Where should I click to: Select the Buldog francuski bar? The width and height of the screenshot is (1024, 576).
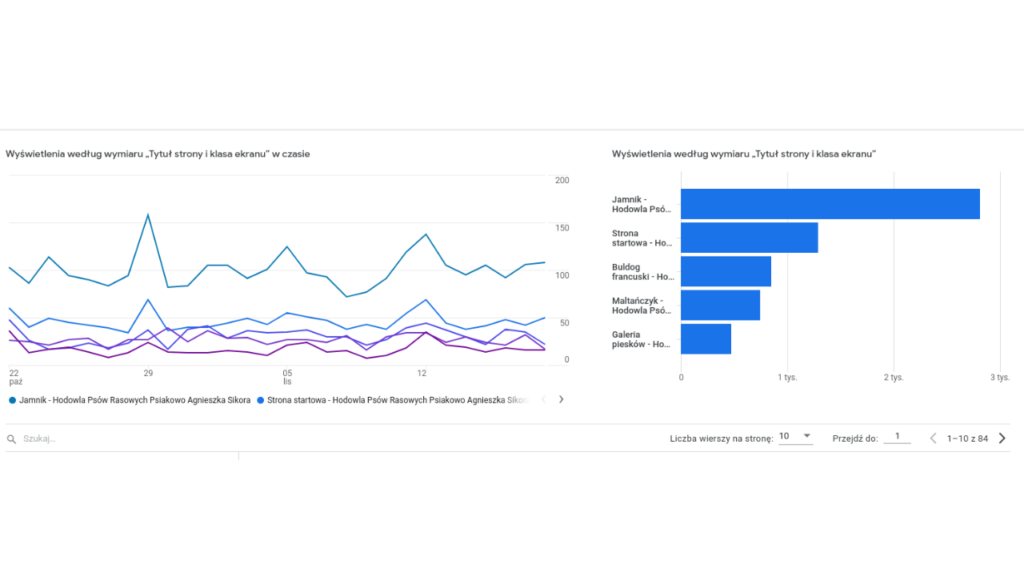coord(726,272)
